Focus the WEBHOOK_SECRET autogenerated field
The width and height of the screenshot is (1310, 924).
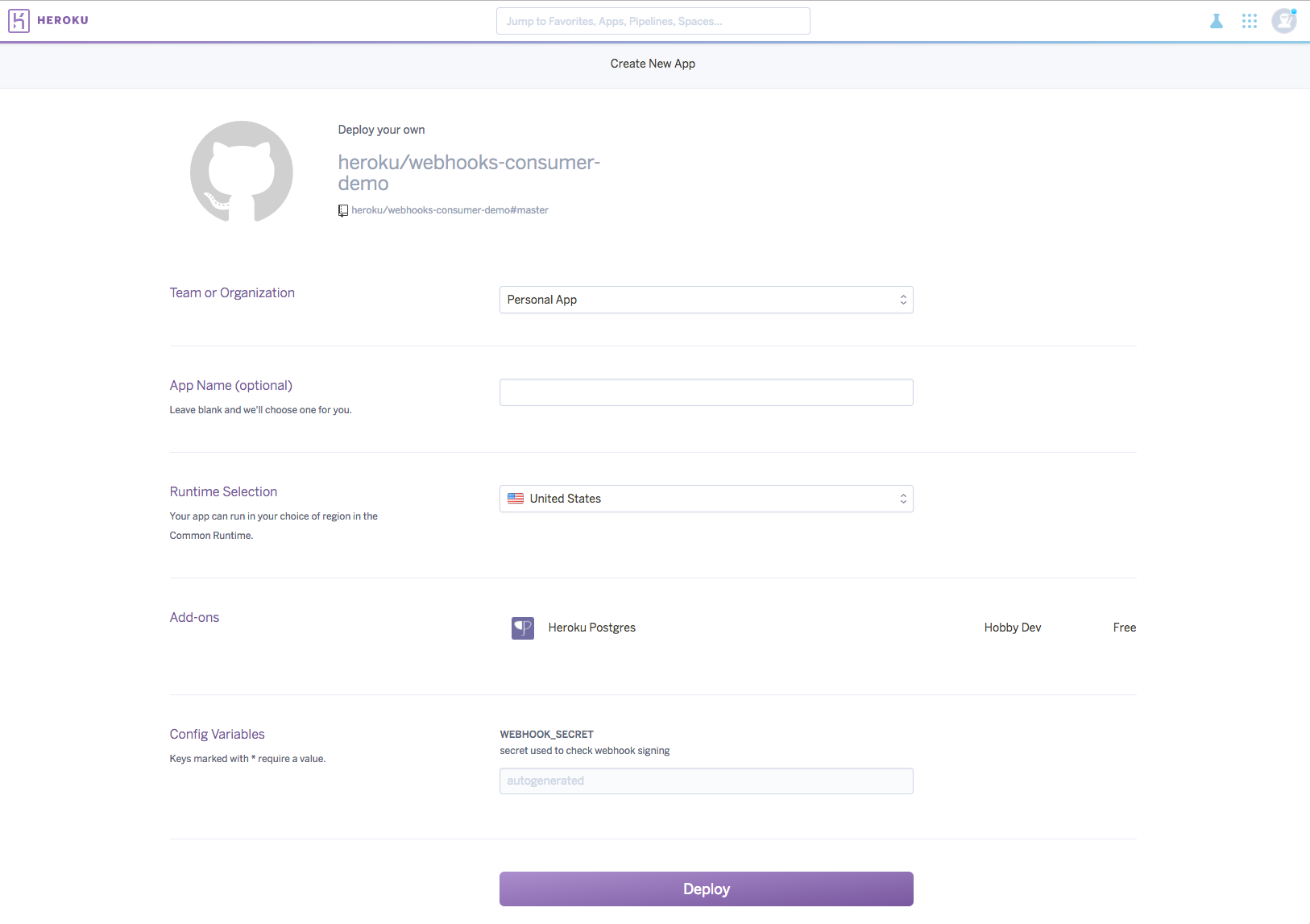click(x=706, y=781)
